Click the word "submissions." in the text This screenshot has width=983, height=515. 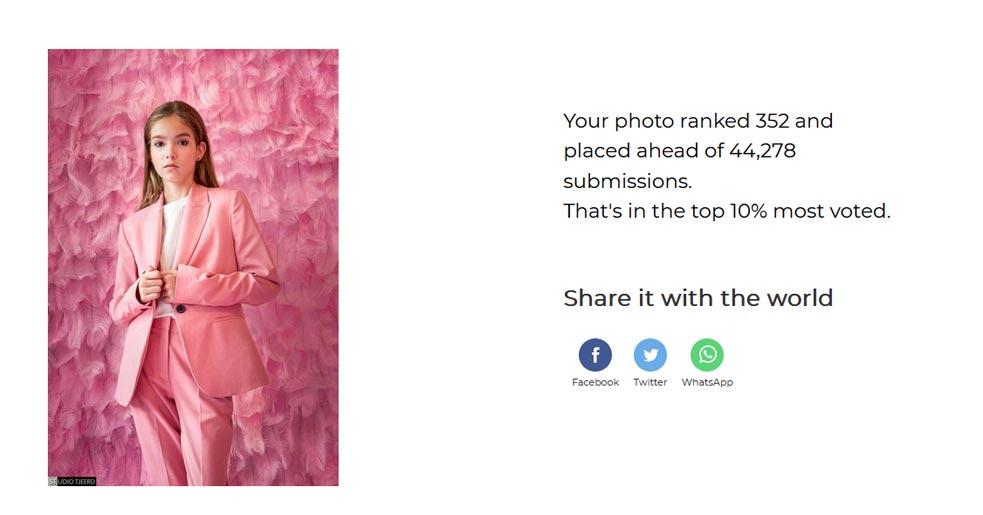tap(628, 181)
